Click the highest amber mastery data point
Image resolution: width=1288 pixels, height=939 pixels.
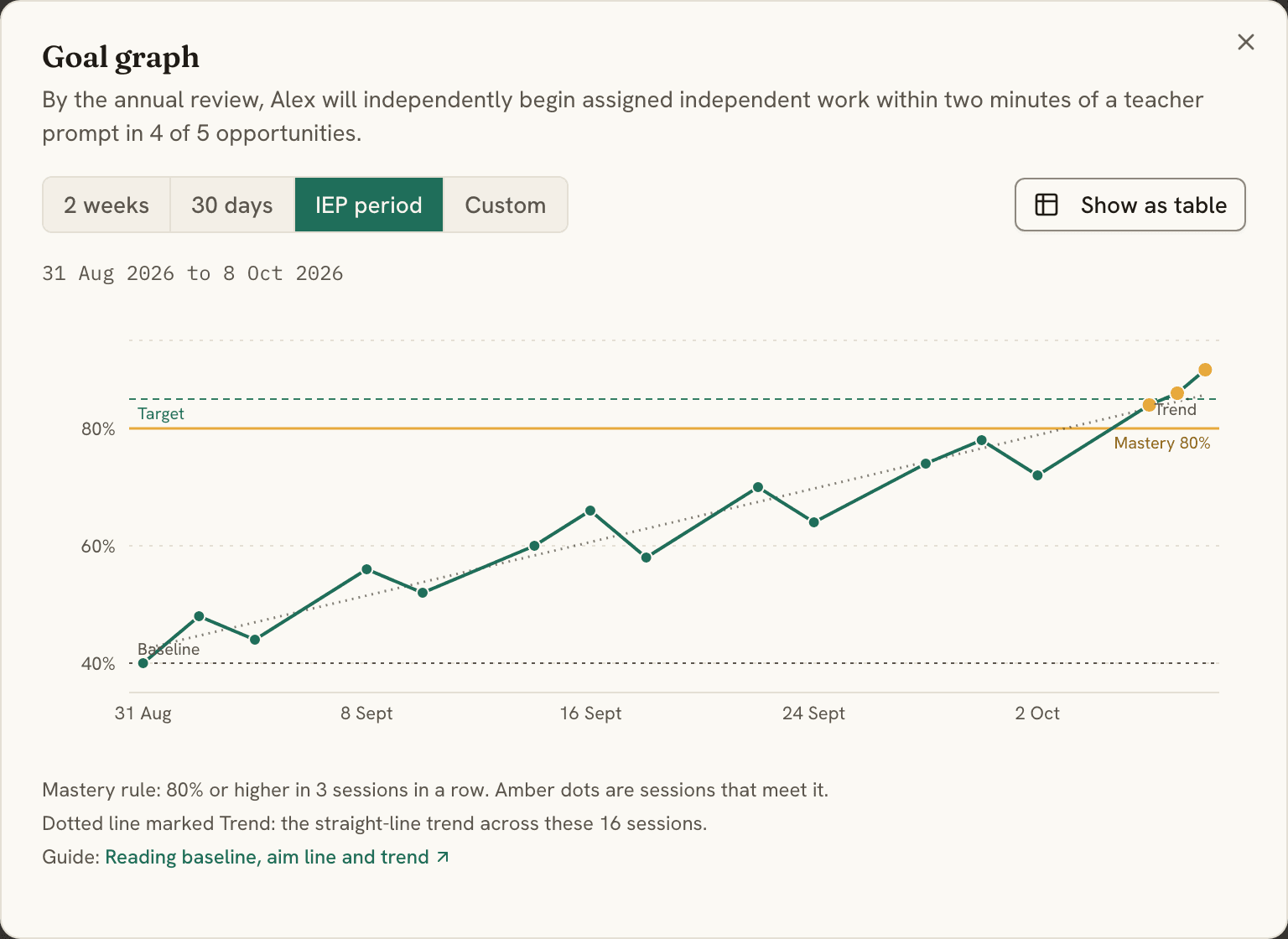click(1205, 370)
